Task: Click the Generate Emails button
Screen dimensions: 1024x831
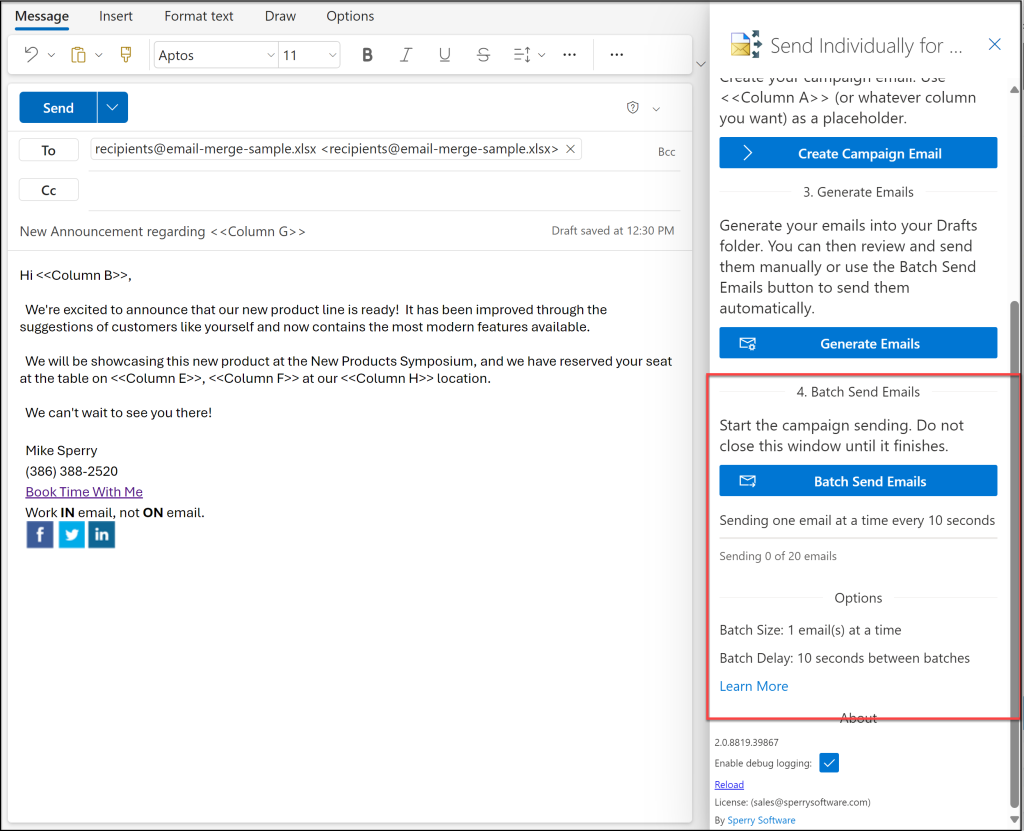Action: (x=858, y=343)
